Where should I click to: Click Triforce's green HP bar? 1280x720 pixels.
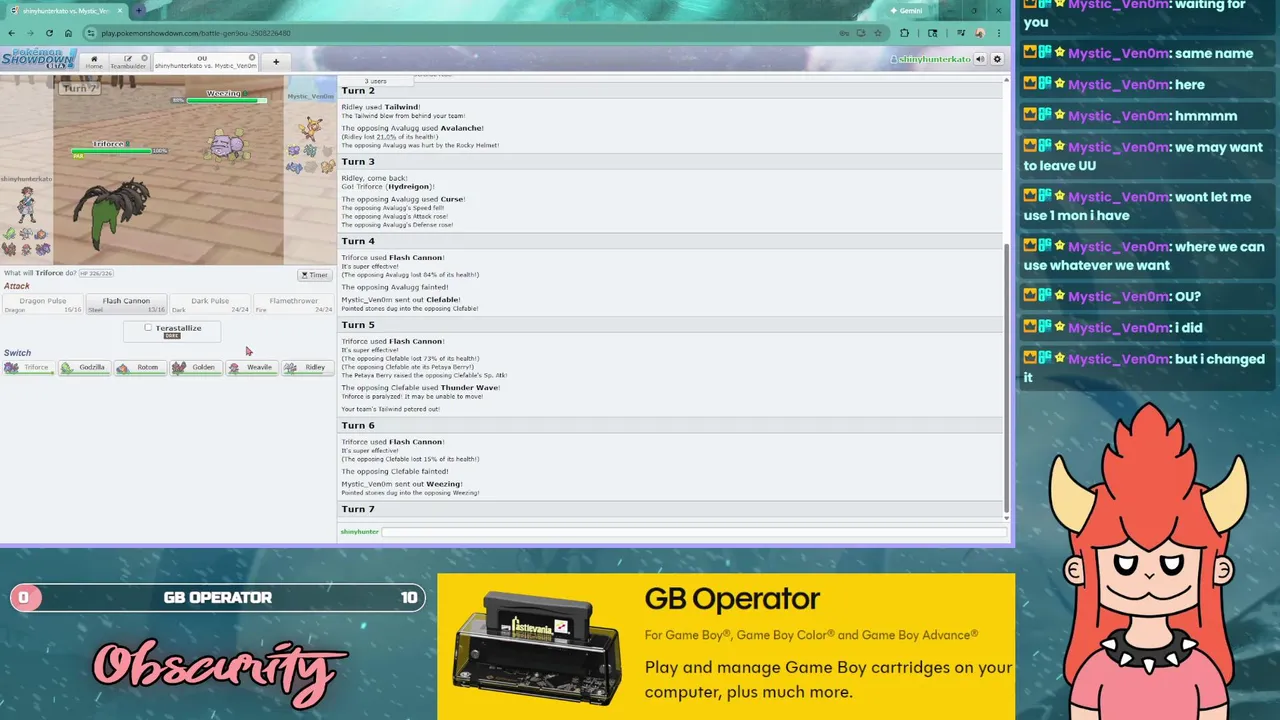pos(110,151)
